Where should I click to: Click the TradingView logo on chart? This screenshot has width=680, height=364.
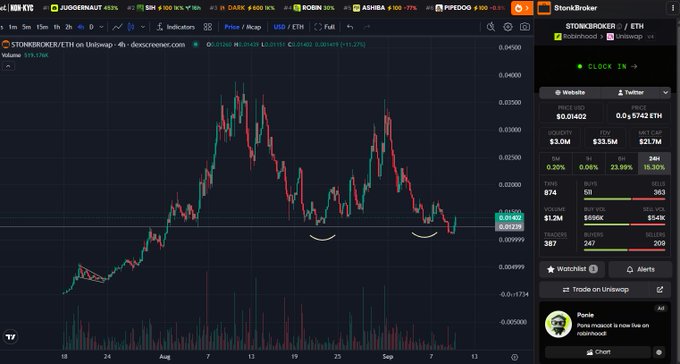point(11,336)
